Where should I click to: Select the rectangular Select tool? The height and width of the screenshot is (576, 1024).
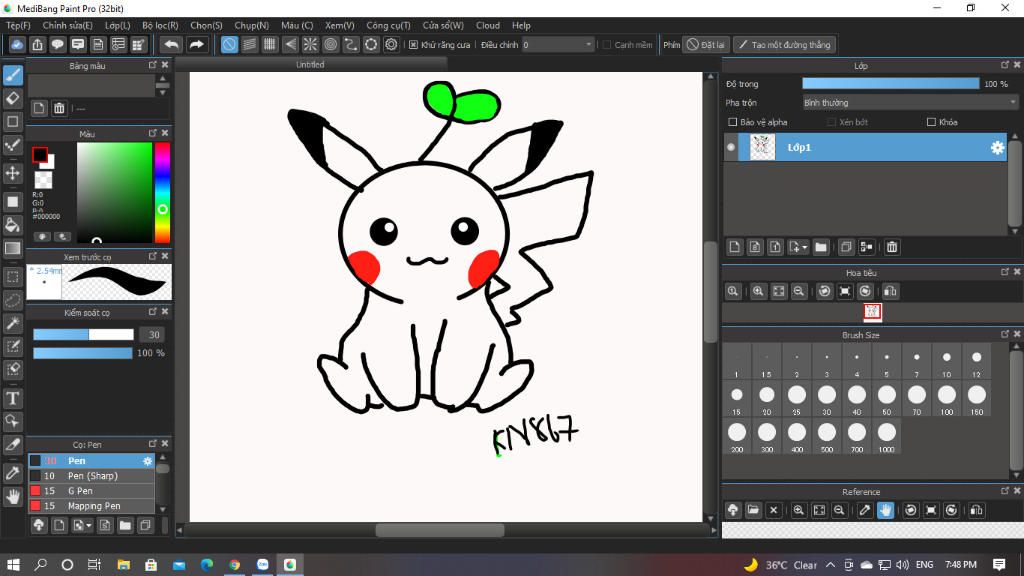12,276
